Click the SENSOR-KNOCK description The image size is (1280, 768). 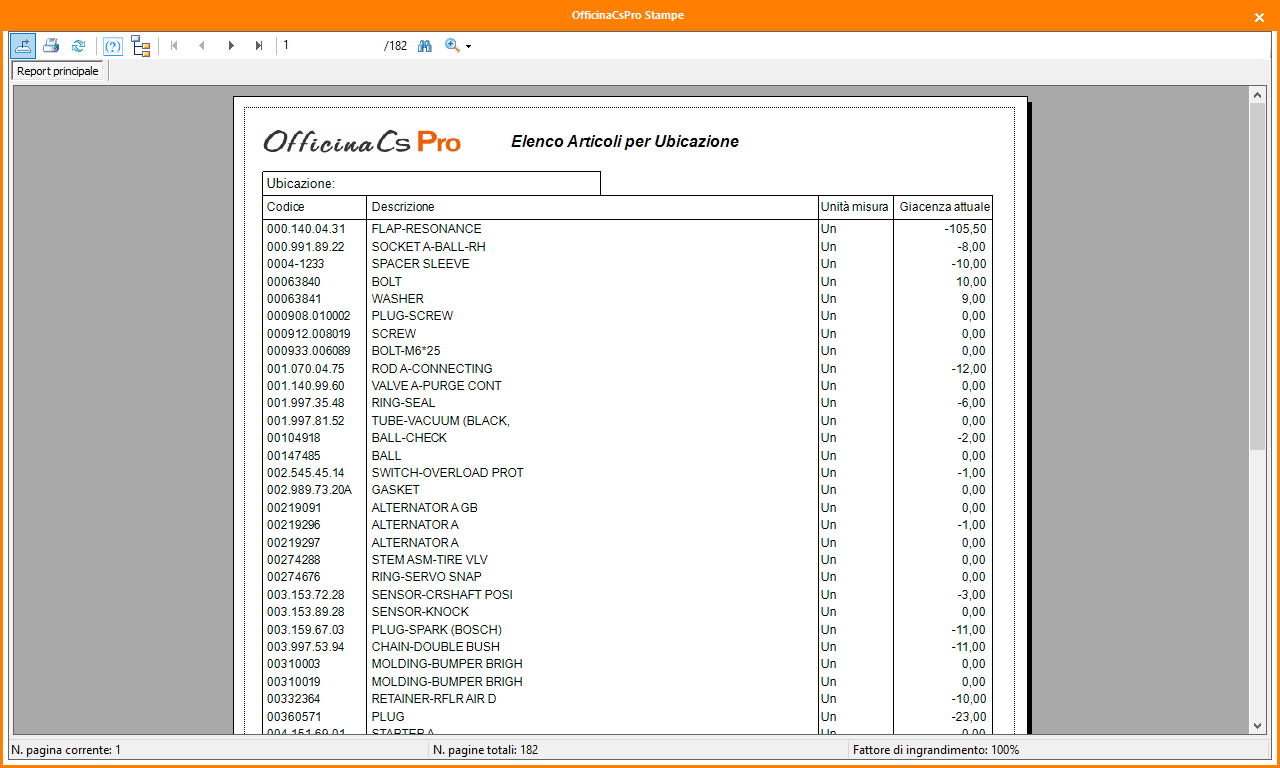tap(420, 612)
